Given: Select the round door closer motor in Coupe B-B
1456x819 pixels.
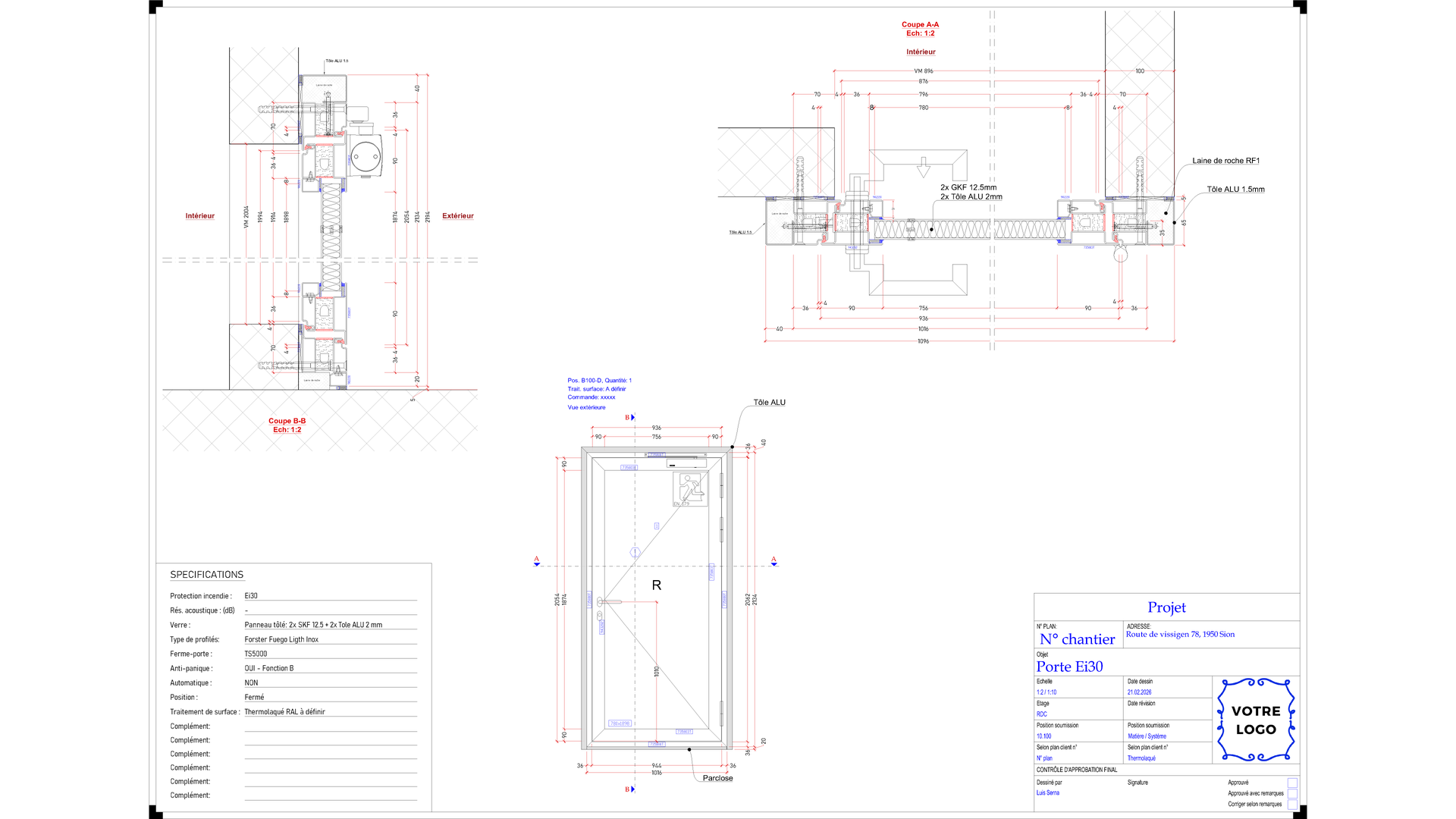Looking at the screenshot, I should click(366, 157).
